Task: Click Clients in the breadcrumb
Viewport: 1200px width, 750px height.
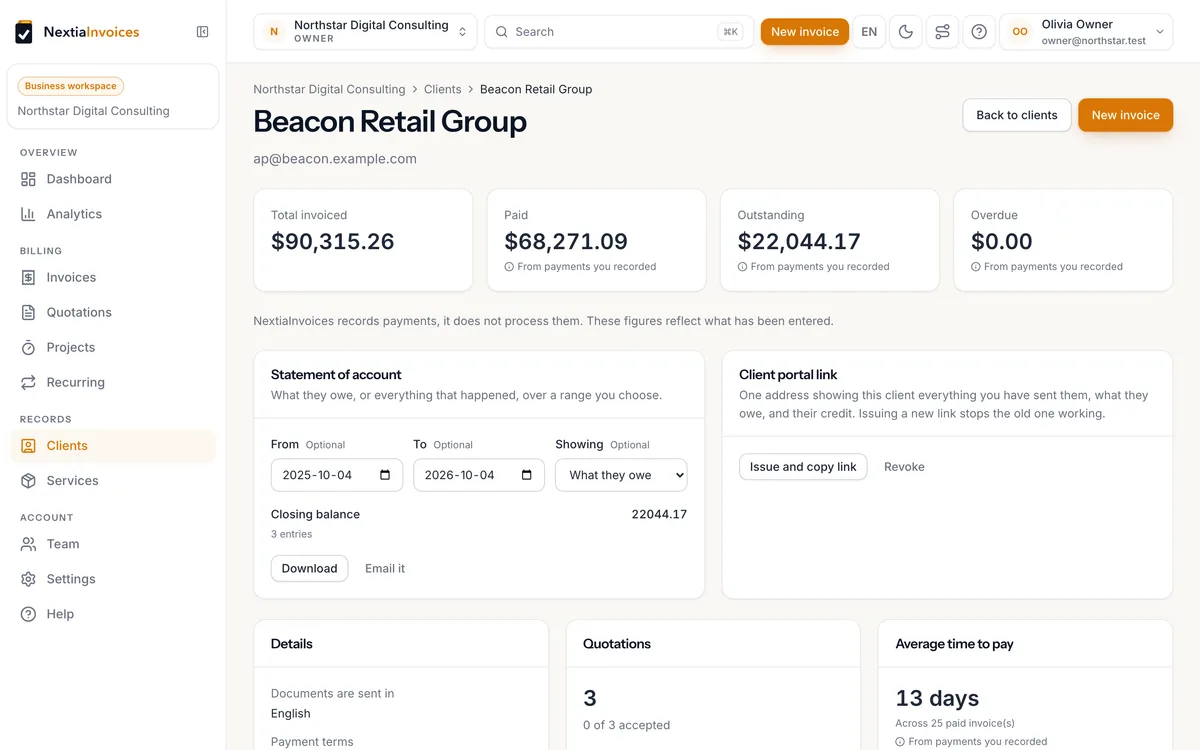Action: (443, 89)
